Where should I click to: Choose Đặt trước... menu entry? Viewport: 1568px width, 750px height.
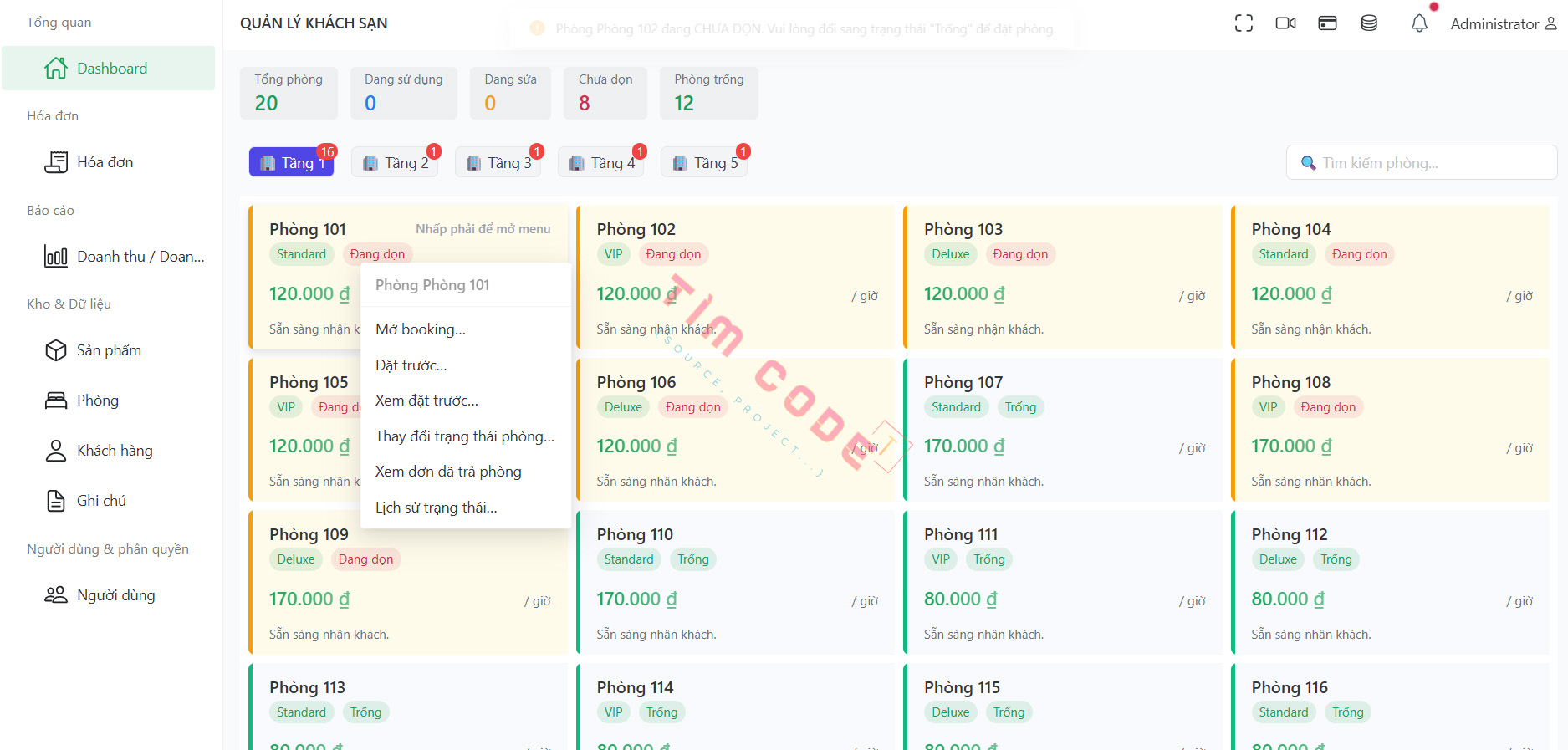click(466, 365)
